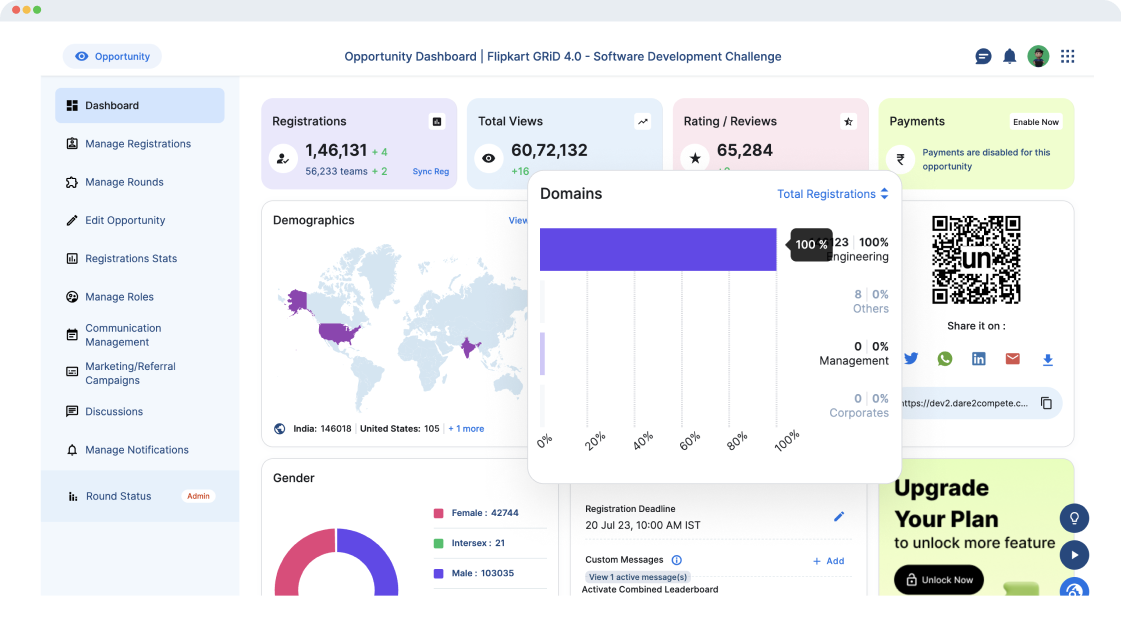Image resolution: width=1122 pixels, height=626 pixels.
Task: Share via email icon
Action: [1013, 358]
